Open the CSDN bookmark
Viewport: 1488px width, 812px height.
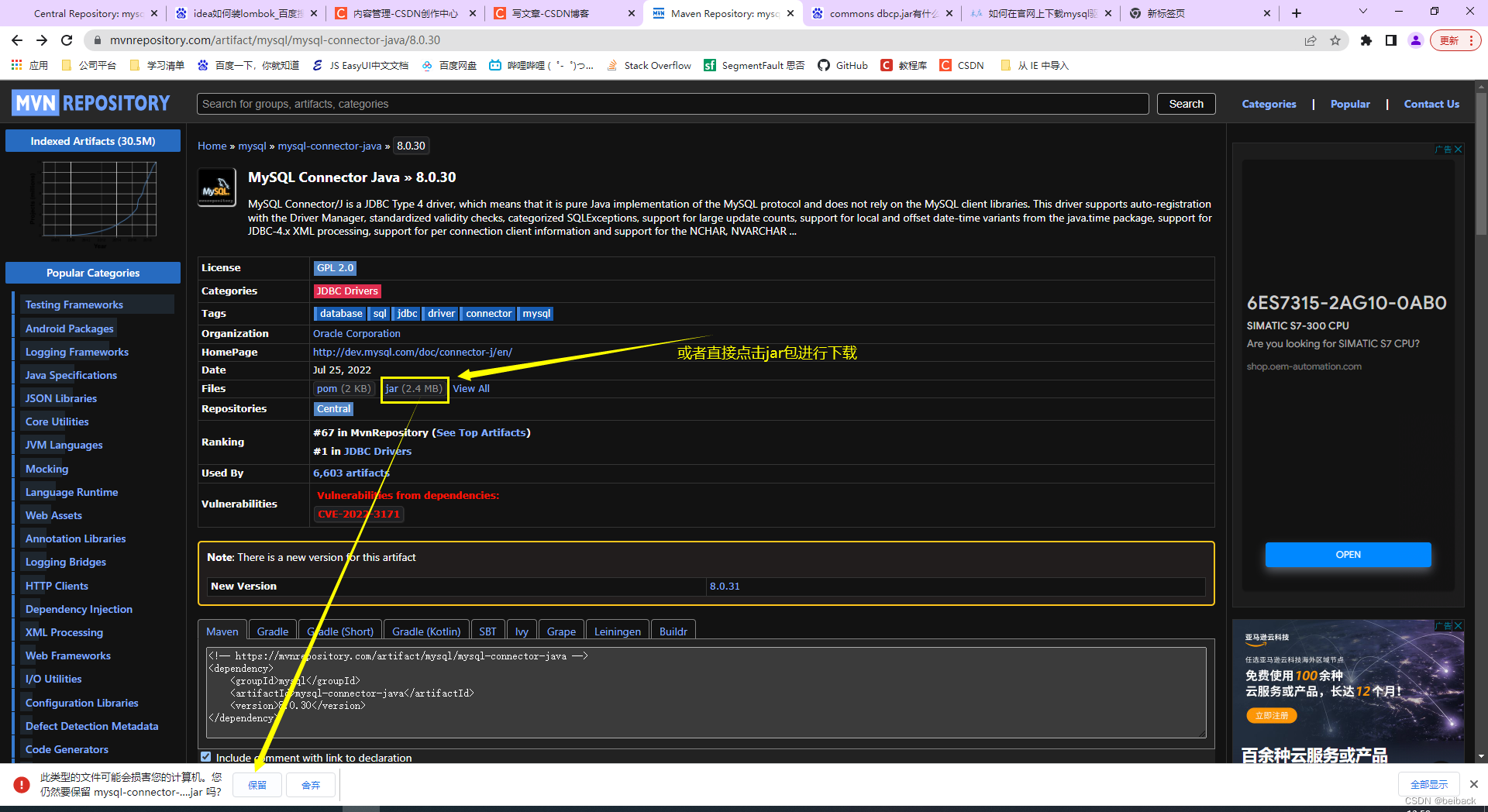962,65
